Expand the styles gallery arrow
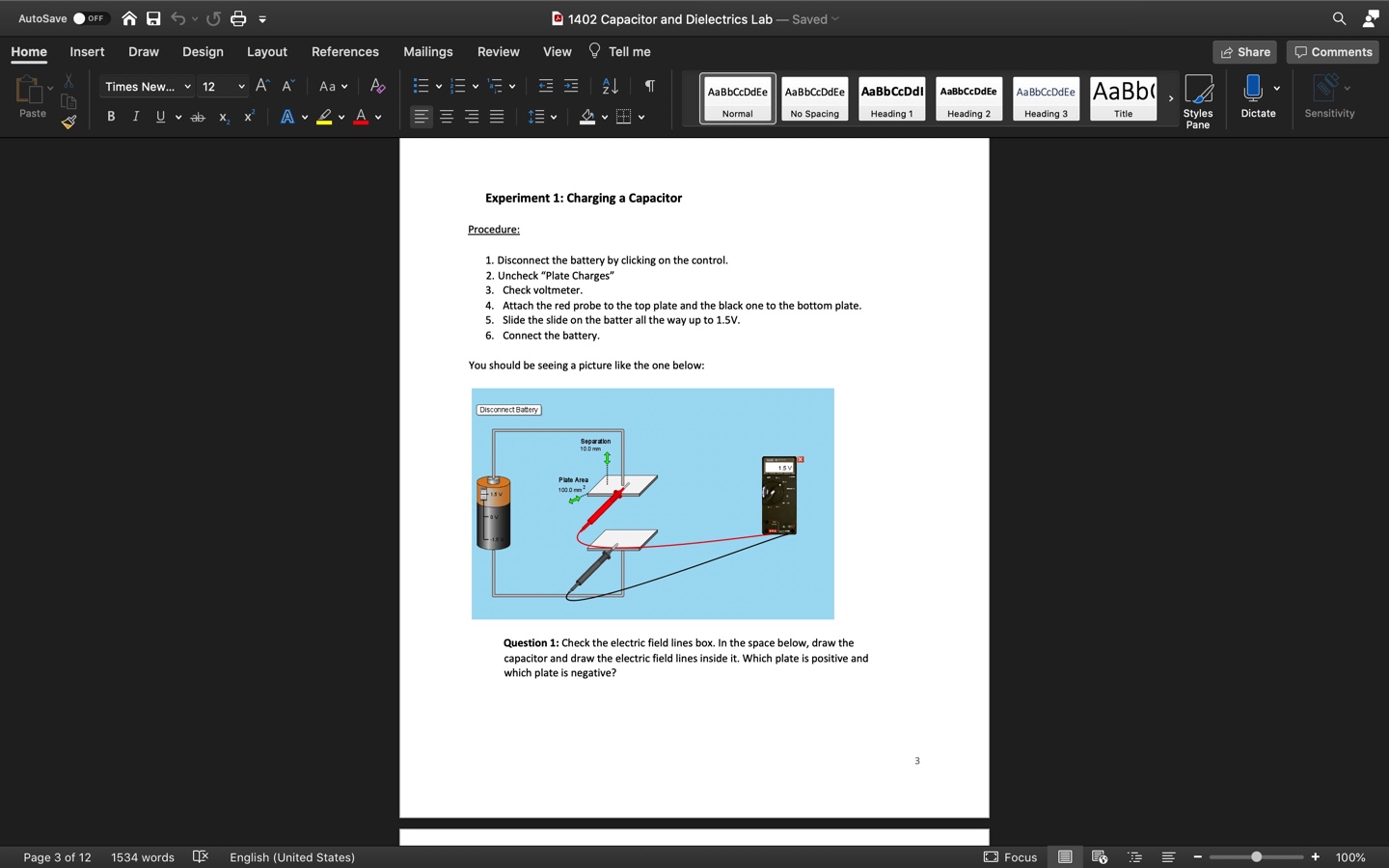Image resolution: width=1389 pixels, height=868 pixels. coord(1171,98)
